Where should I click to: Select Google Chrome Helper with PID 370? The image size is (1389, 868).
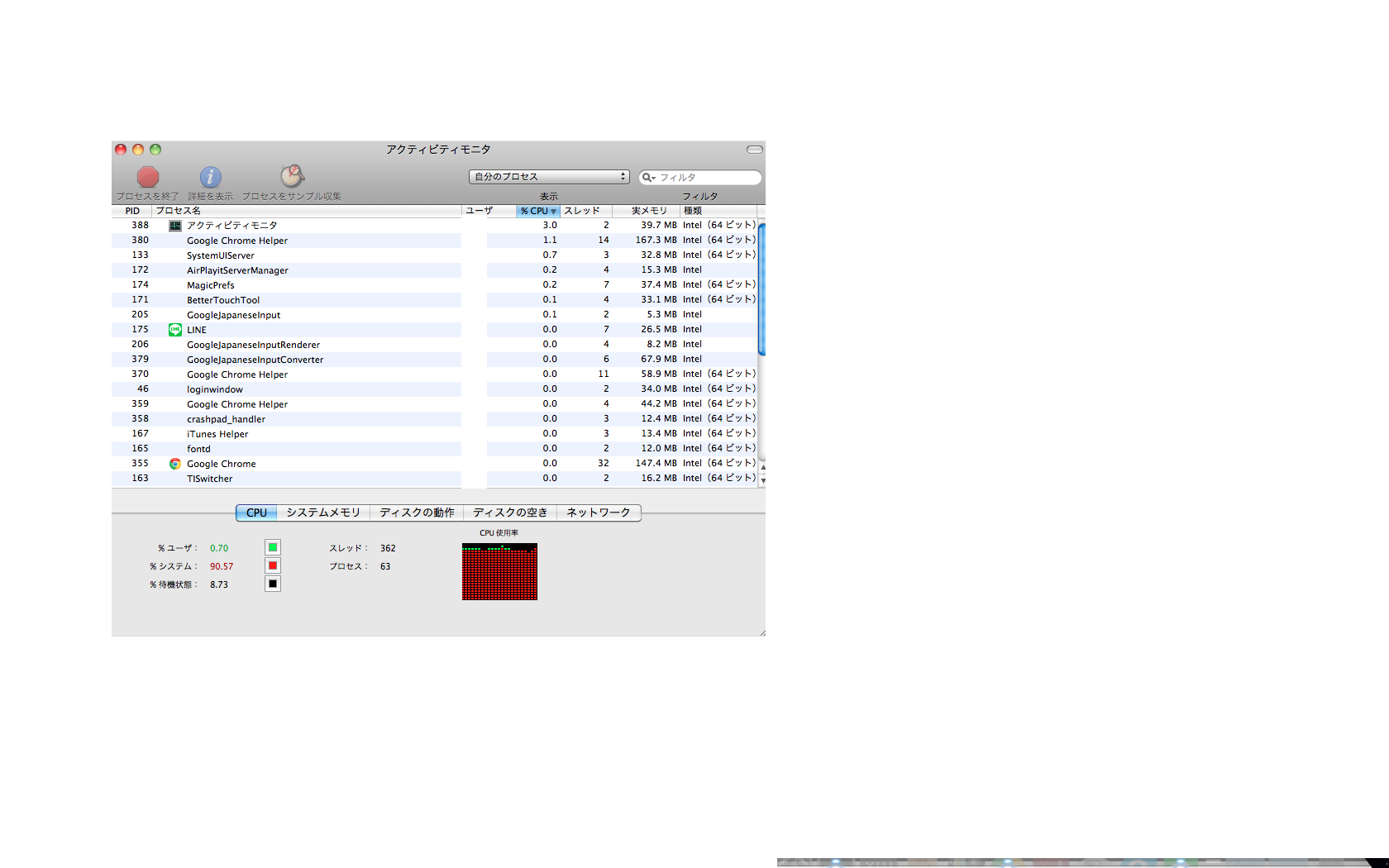pos(435,374)
